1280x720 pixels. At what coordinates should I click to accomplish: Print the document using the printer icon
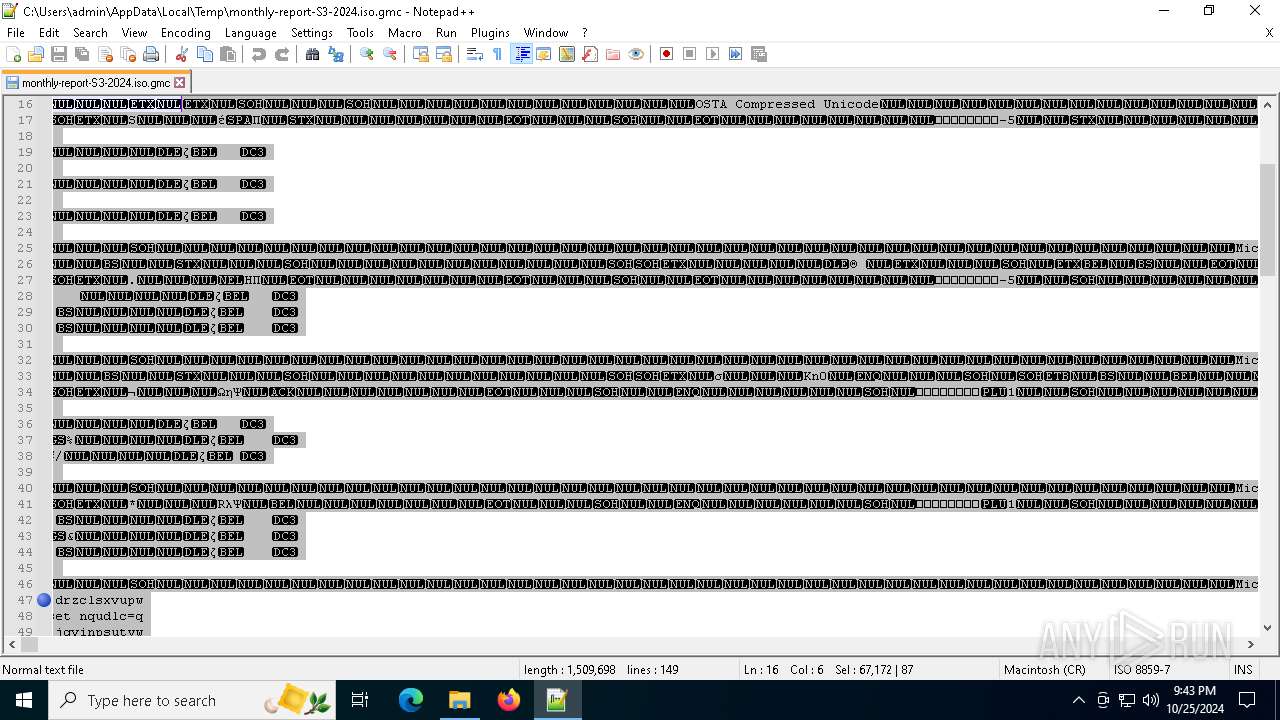tap(151, 54)
